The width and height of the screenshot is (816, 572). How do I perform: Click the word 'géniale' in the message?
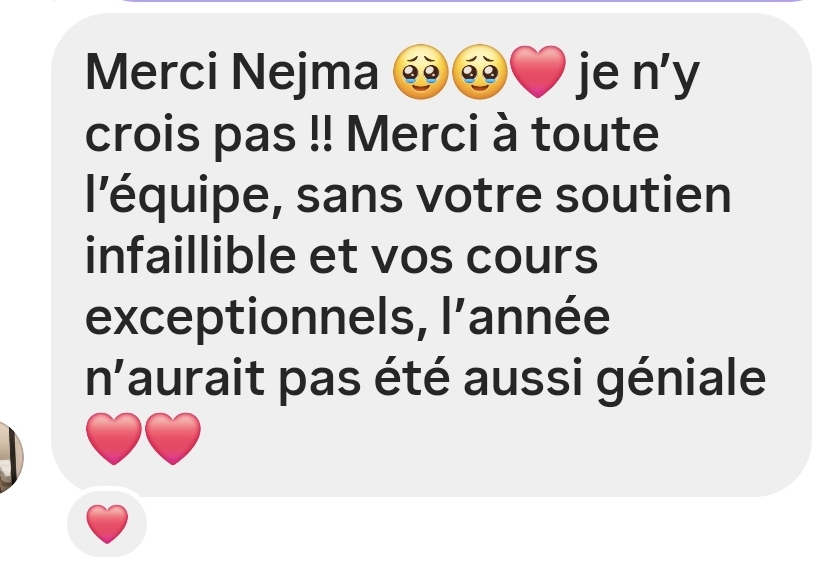(x=681, y=380)
